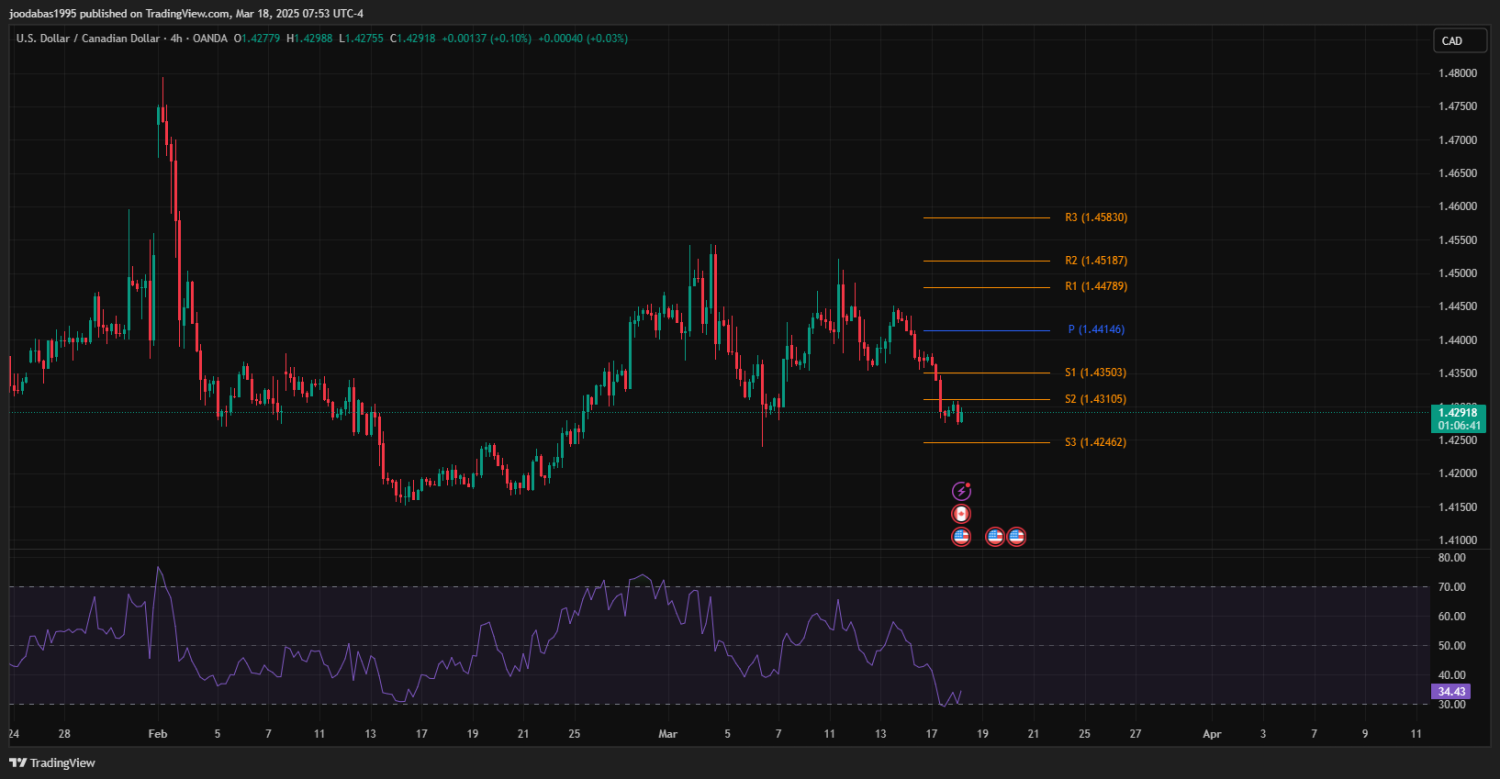Click the Apr label on the date axis
This screenshot has width=1500, height=779.
point(1212,734)
